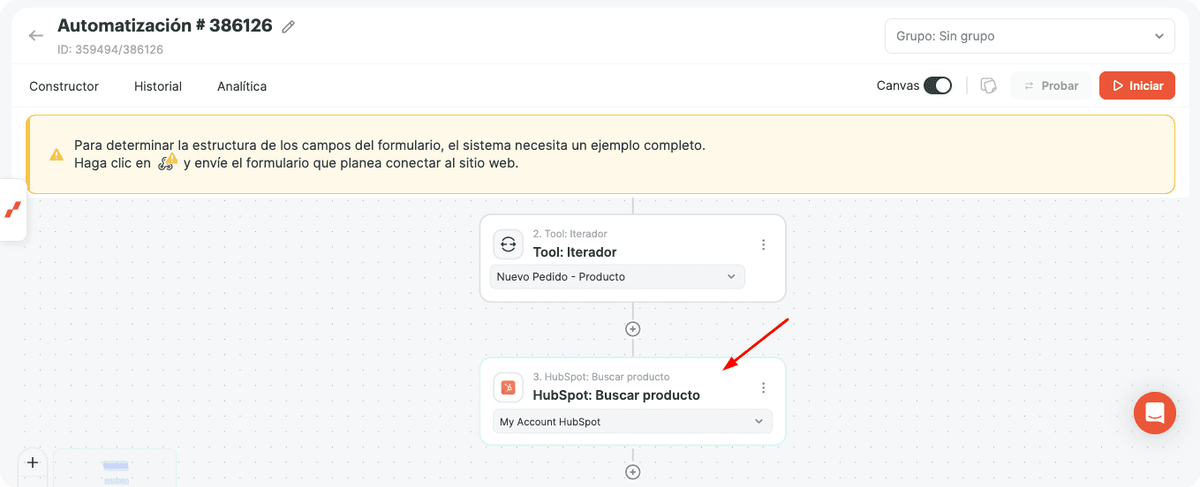Open the Grupo: Sin grupo dropdown

click(1029, 36)
